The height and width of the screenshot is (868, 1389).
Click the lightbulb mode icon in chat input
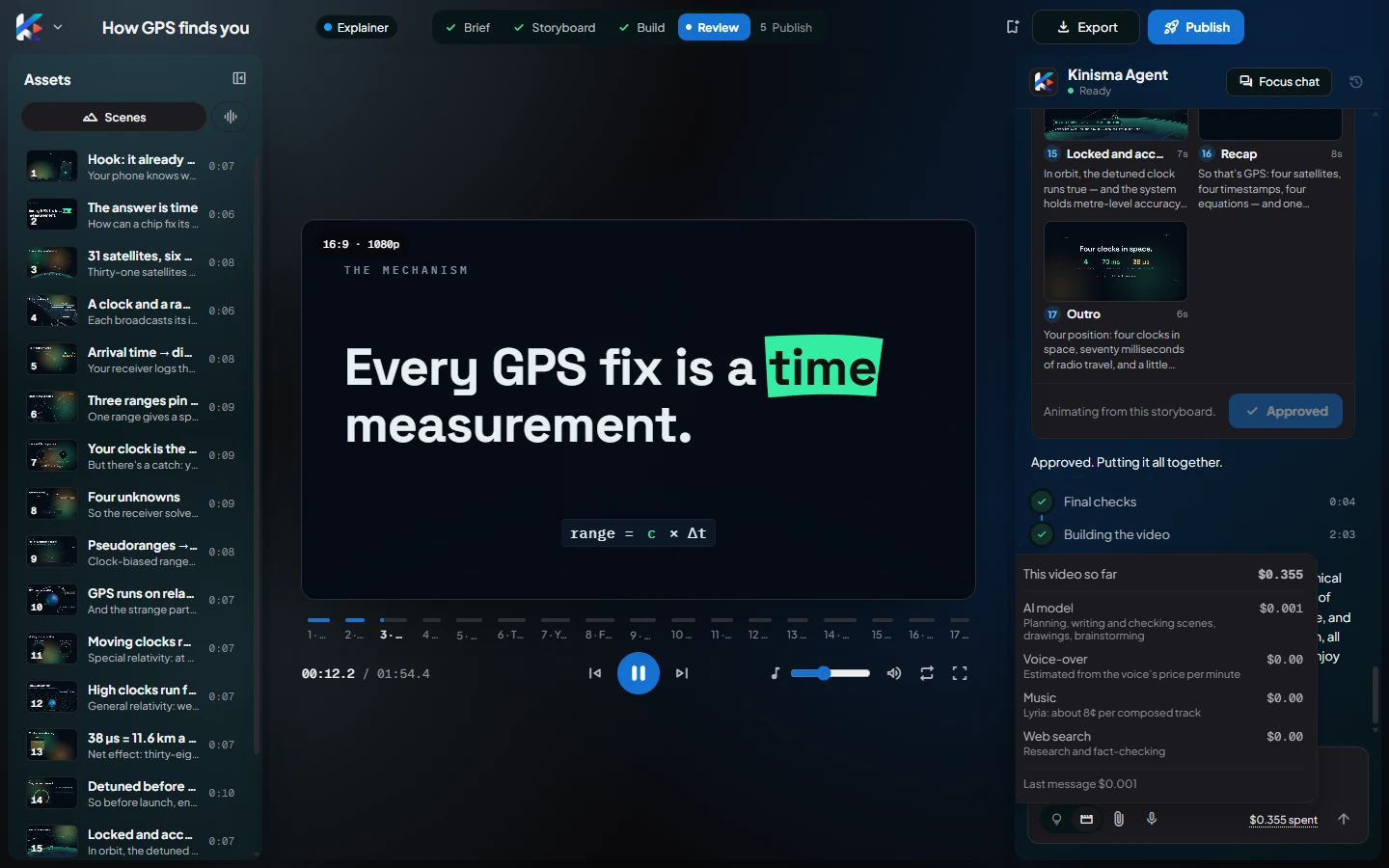[1056, 819]
